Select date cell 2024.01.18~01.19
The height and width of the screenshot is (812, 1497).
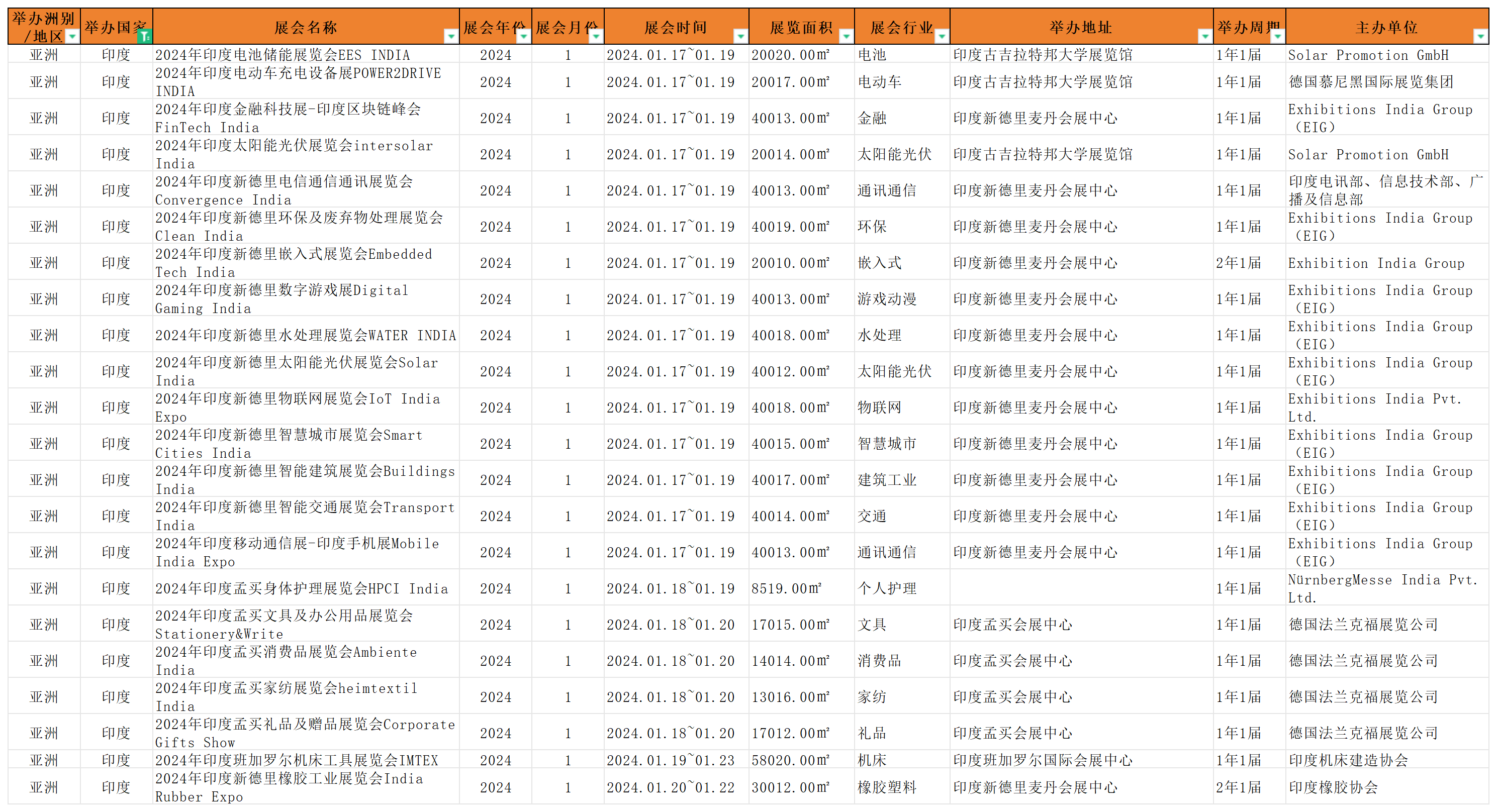[677, 588]
